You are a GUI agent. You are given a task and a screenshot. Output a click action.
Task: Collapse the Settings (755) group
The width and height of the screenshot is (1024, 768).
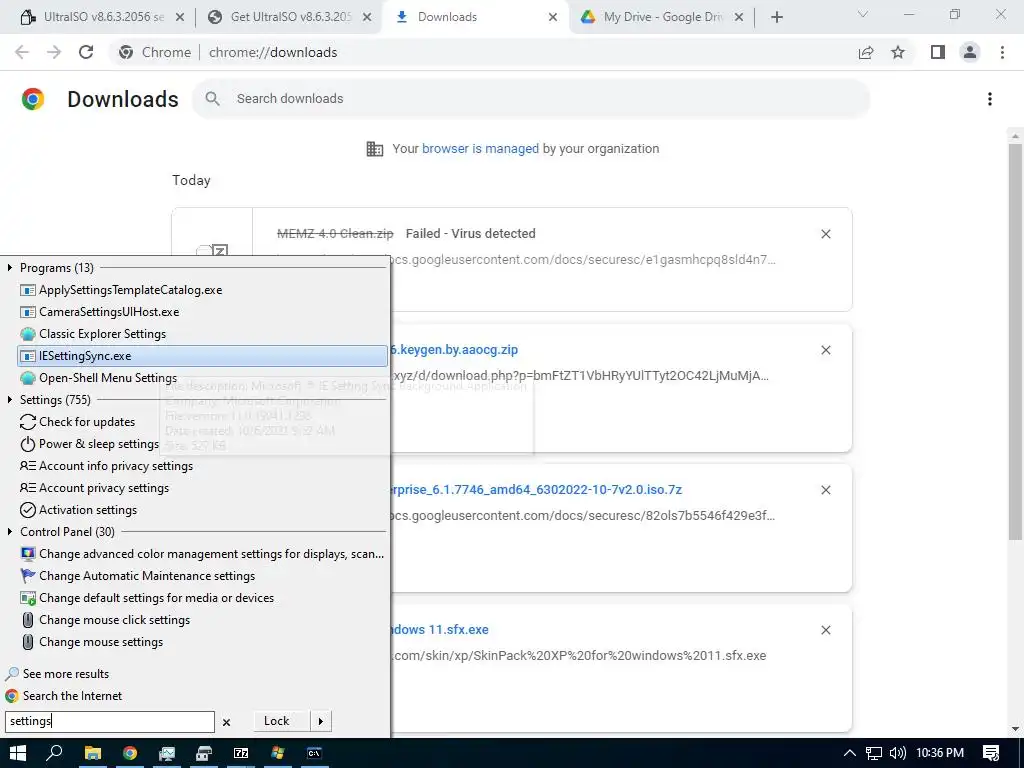pos(10,400)
